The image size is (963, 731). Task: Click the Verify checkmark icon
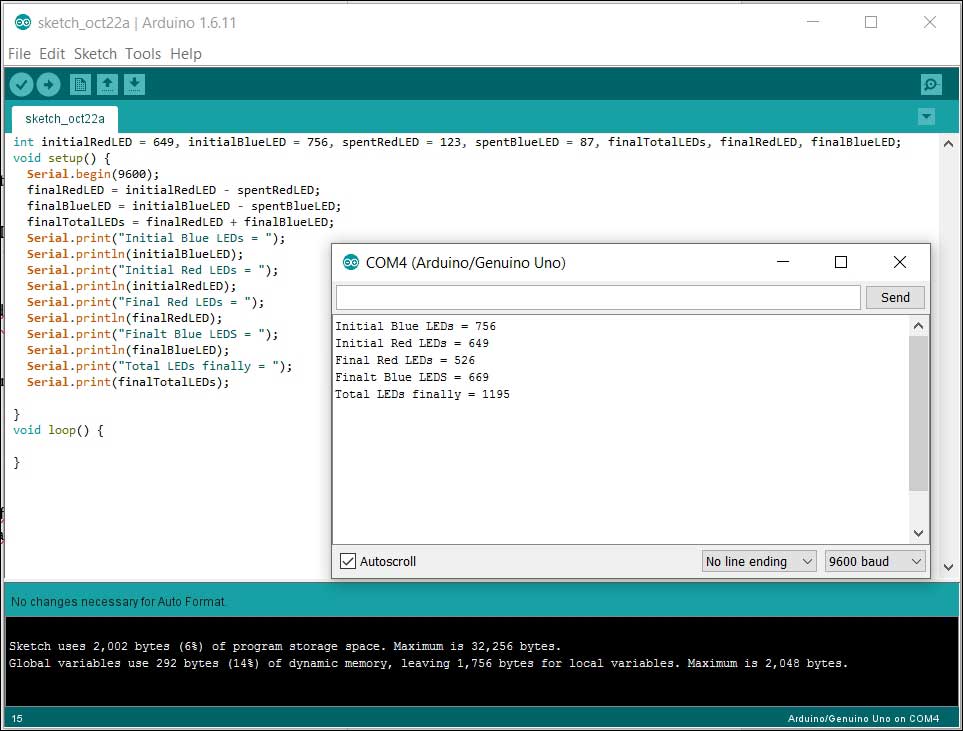point(21,85)
